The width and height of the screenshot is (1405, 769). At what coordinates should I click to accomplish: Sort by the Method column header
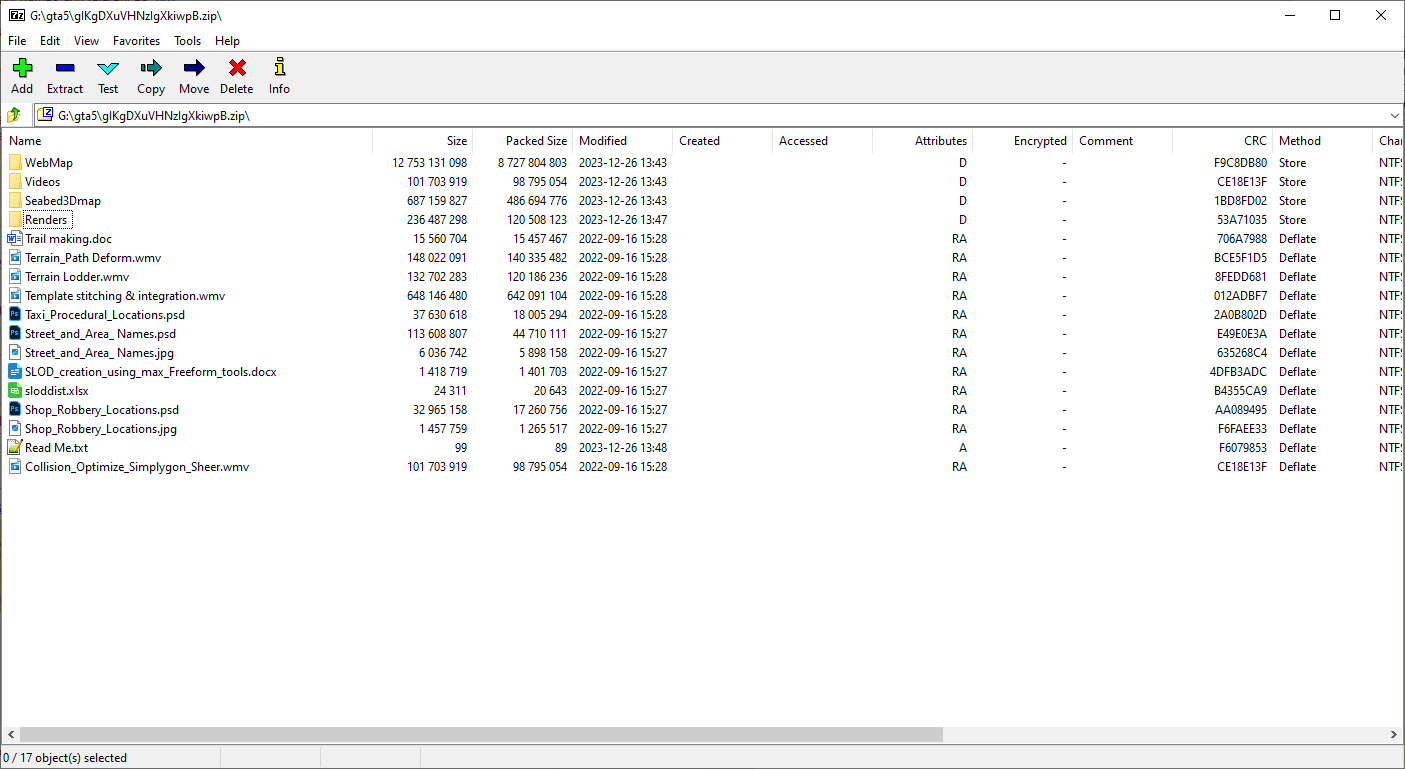[1322, 141]
